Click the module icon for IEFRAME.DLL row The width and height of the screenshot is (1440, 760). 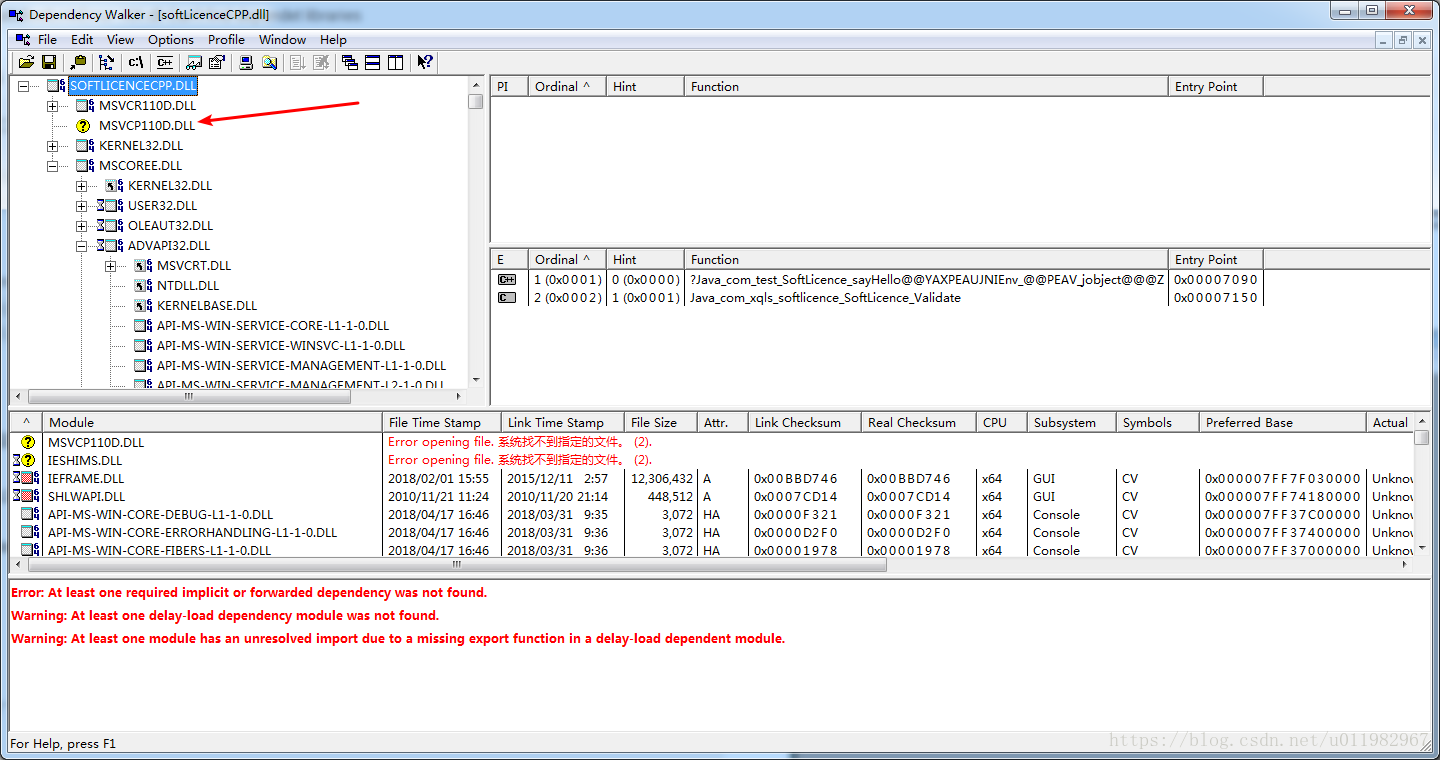(x=25, y=478)
